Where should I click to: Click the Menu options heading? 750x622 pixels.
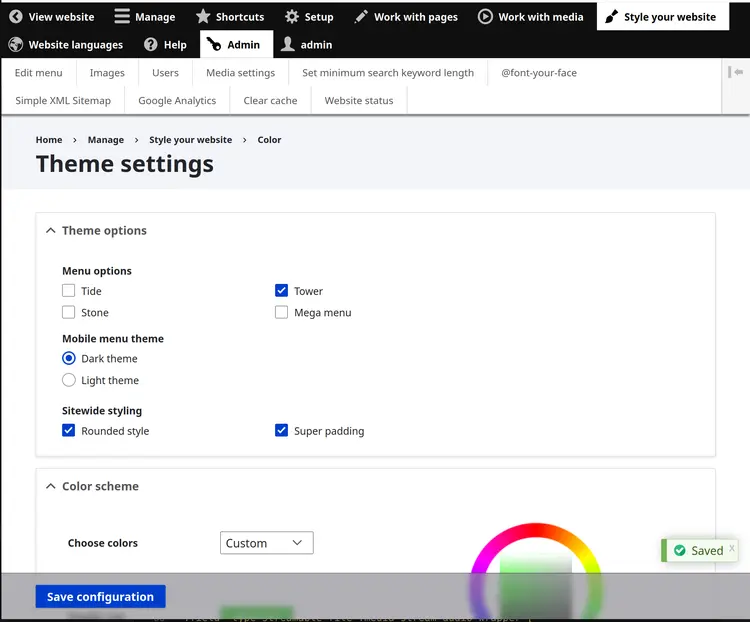[x=97, y=271]
